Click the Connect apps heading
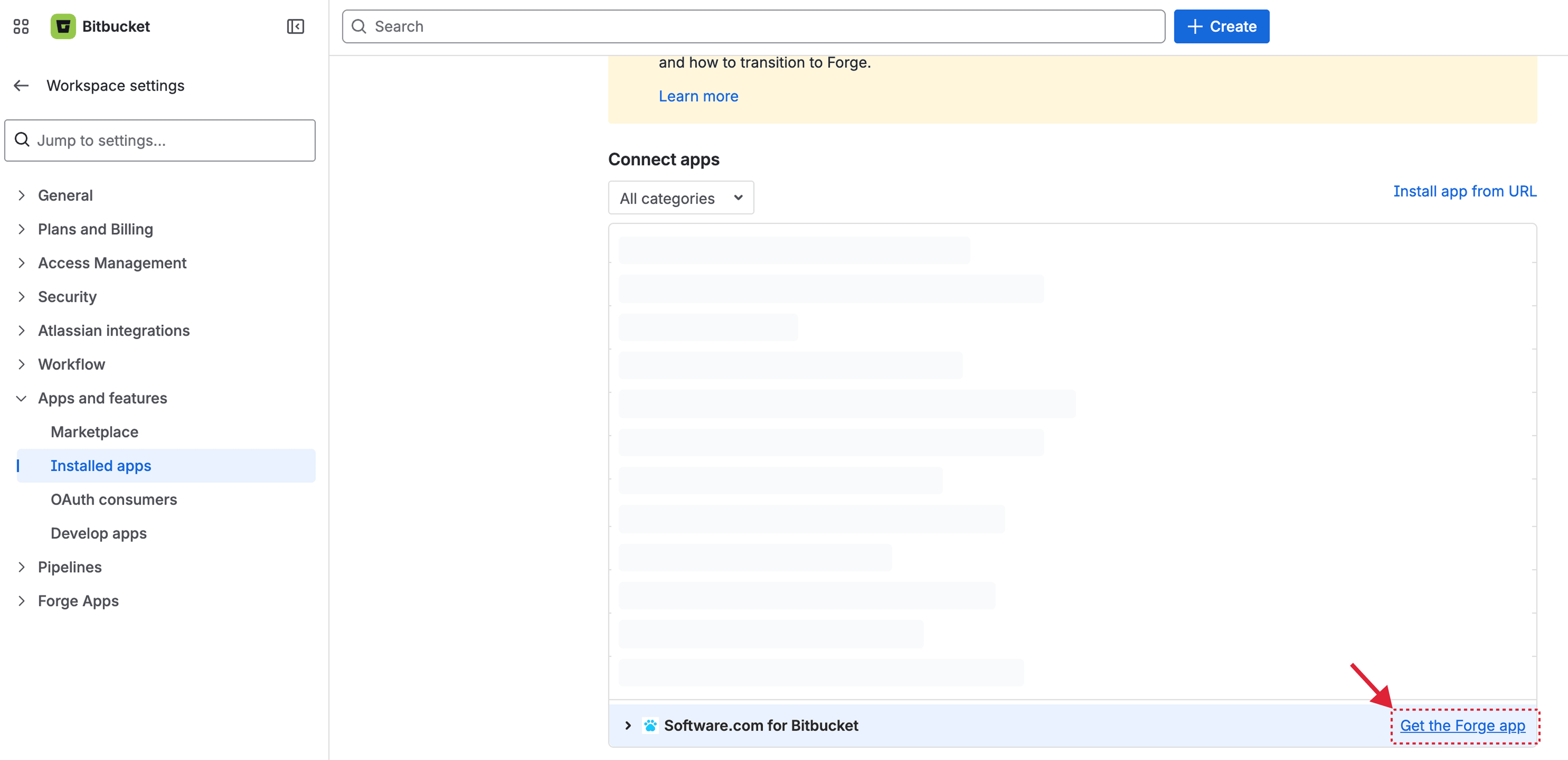The width and height of the screenshot is (1568, 760). pyautogui.click(x=664, y=159)
